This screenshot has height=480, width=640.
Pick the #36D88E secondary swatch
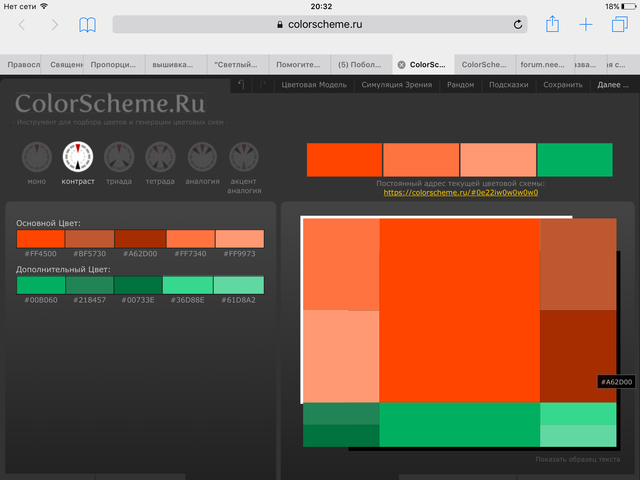pyautogui.click(x=188, y=285)
